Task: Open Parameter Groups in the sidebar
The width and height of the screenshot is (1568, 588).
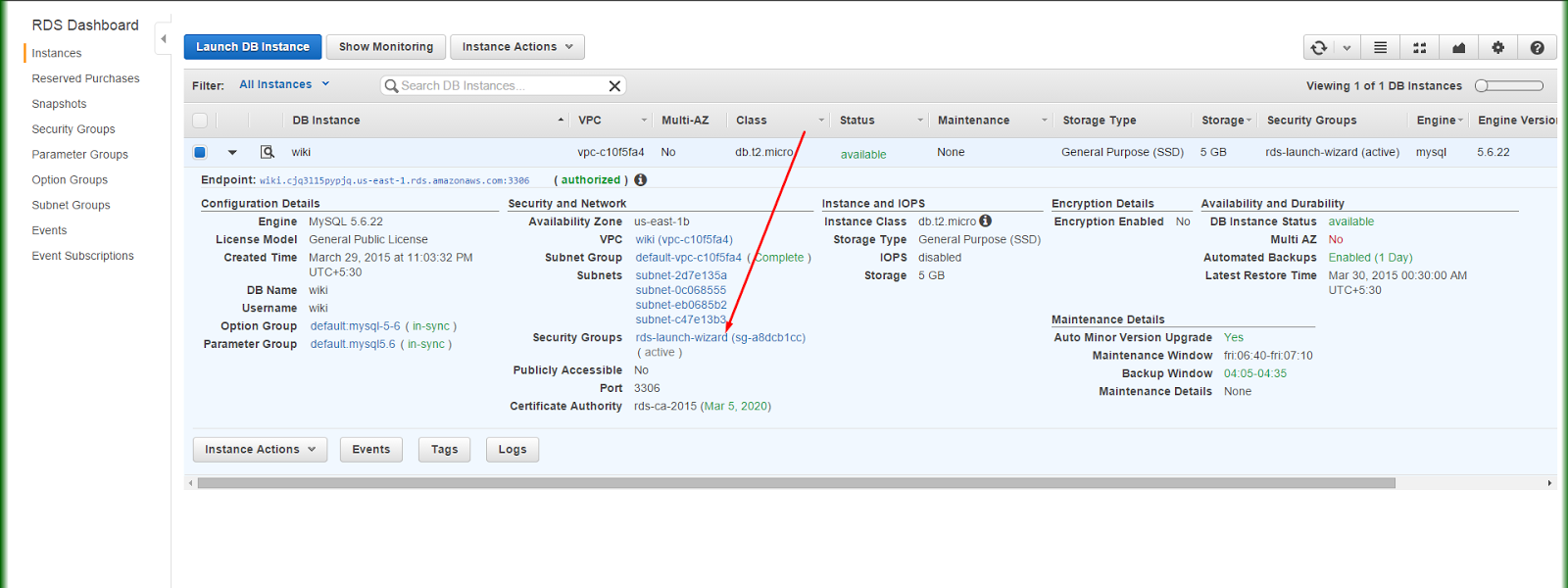Action: 80,155
